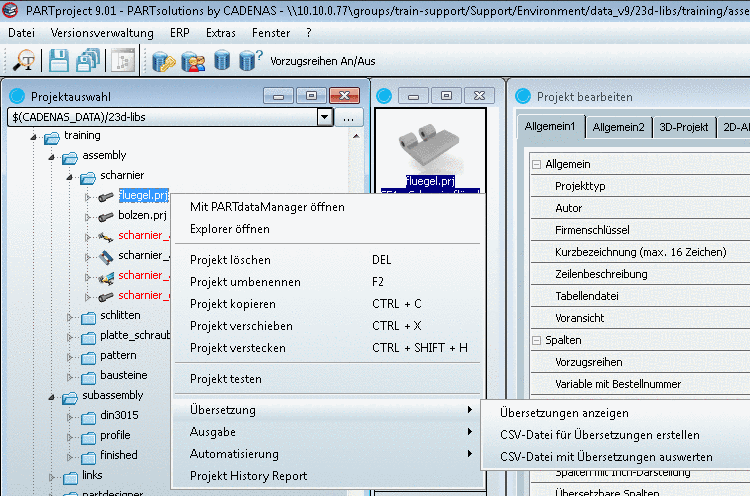
Task: Click the scharnier folder icon
Action: click(88, 178)
